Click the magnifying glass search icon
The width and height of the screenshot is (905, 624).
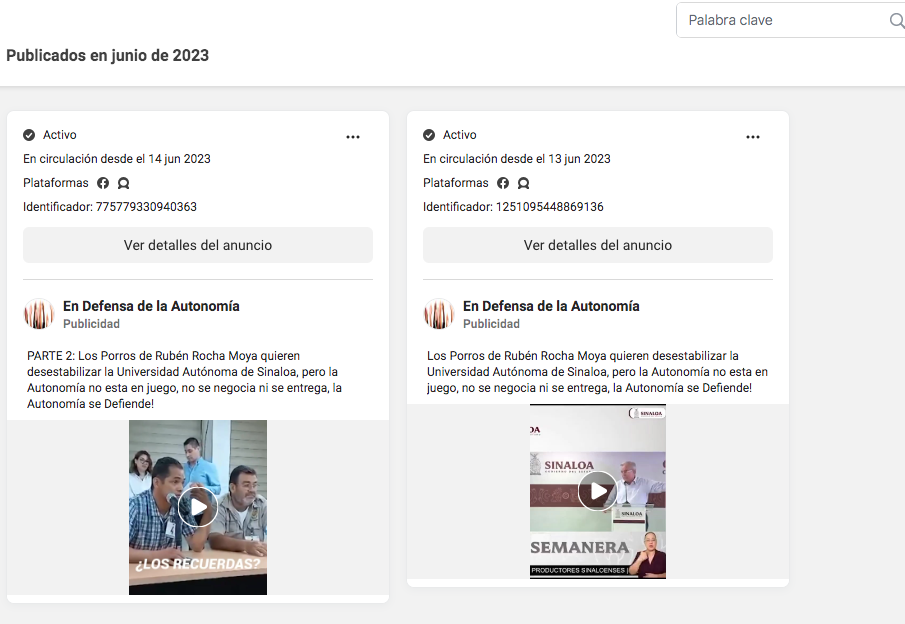pos(896,20)
